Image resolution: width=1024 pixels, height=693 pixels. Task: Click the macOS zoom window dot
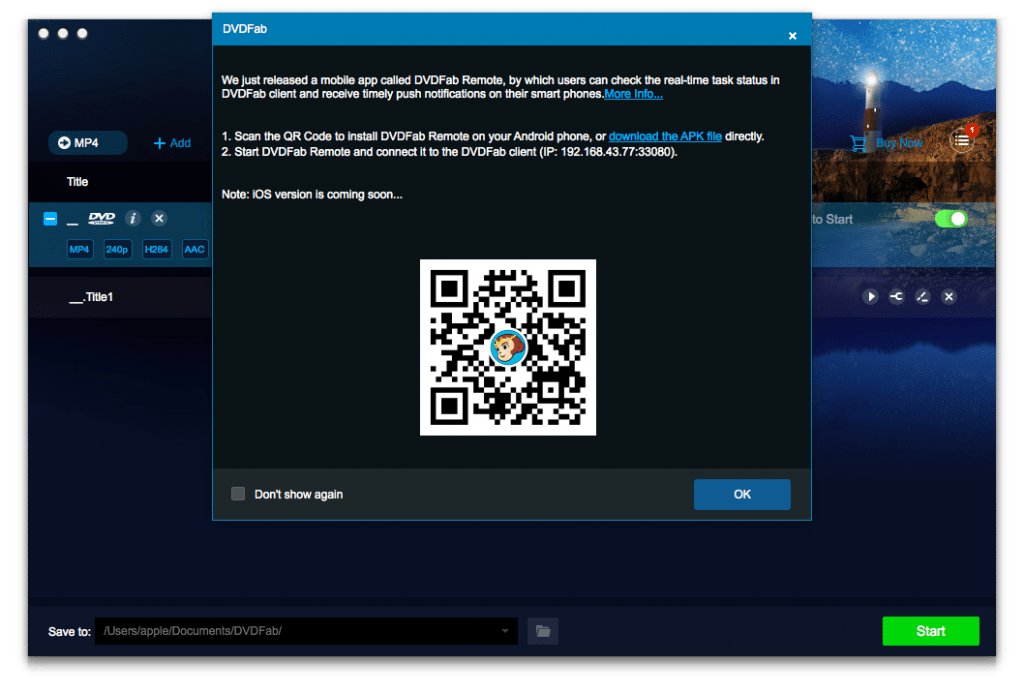tap(82, 33)
